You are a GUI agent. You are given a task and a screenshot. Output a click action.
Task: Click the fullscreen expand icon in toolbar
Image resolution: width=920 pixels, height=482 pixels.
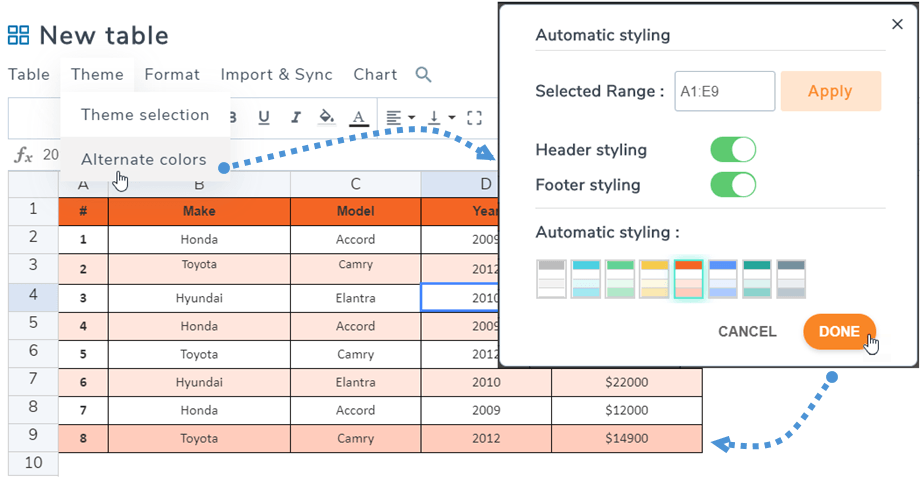(475, 118)
